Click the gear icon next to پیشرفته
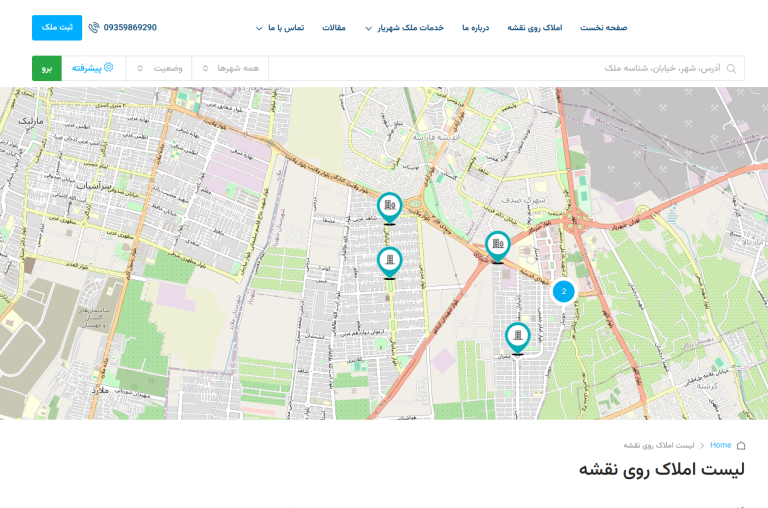 pyautogui.click(x=109, y=68)
